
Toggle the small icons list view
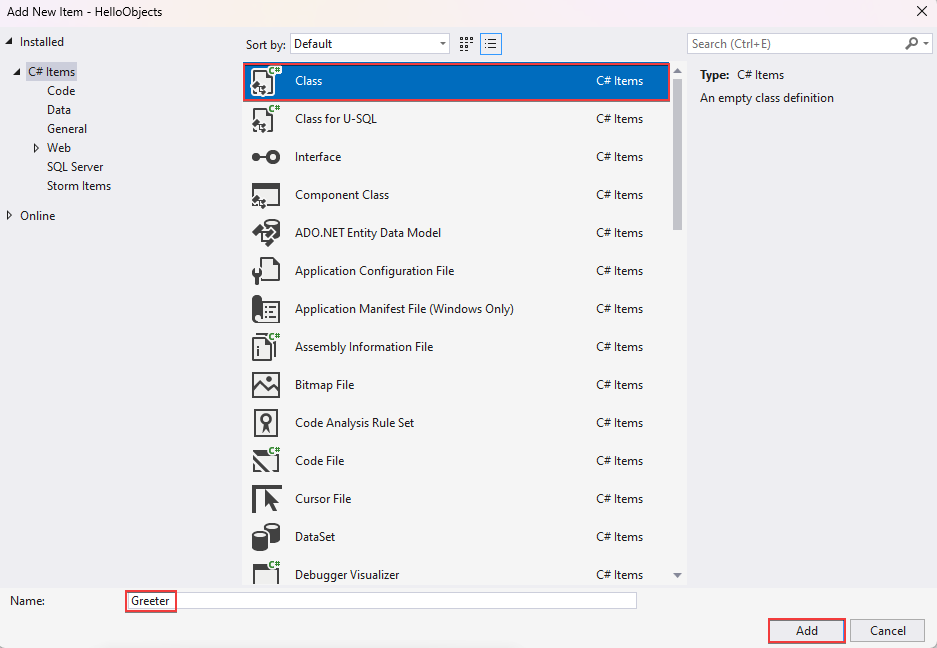click(490, 44)
